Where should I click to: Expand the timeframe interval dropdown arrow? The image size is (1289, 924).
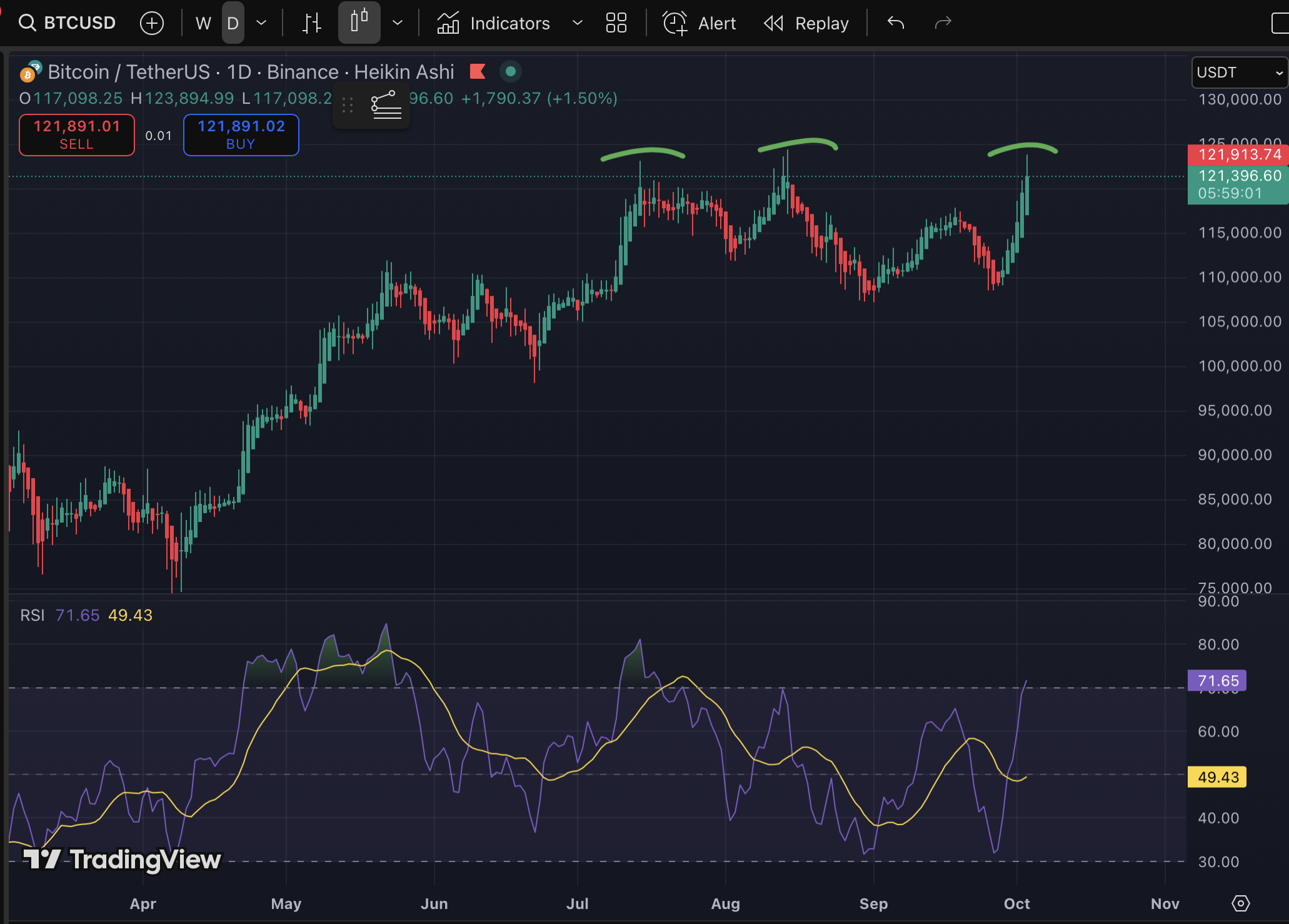click(x=262, y=23)
